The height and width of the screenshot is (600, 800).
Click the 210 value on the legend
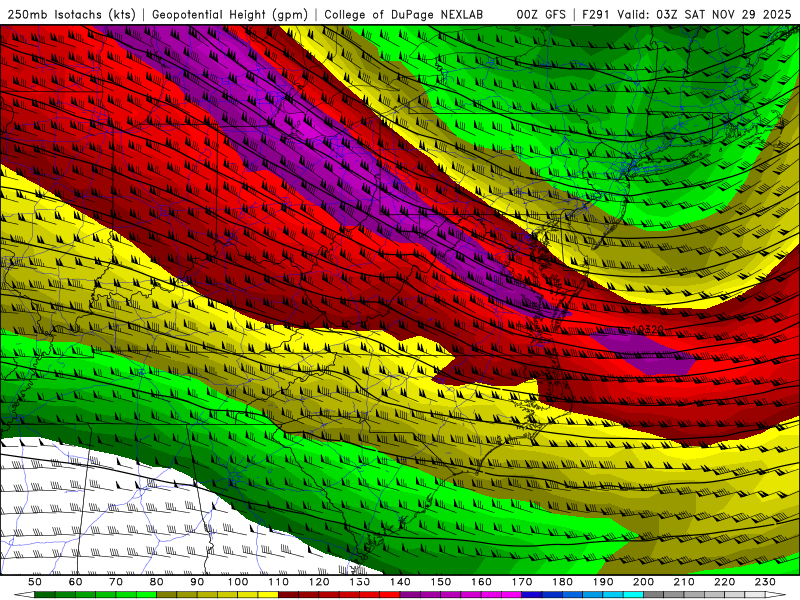coord(684,582)
